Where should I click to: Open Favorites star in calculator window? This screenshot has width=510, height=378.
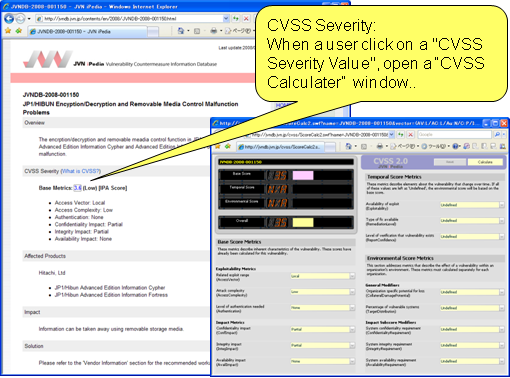pos(218,146)
